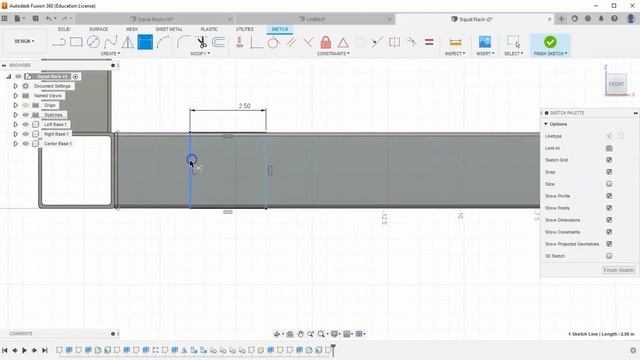Toggle Show Points checkbox
This screenshot has width=640, height=360.
[x=609, y=208]
